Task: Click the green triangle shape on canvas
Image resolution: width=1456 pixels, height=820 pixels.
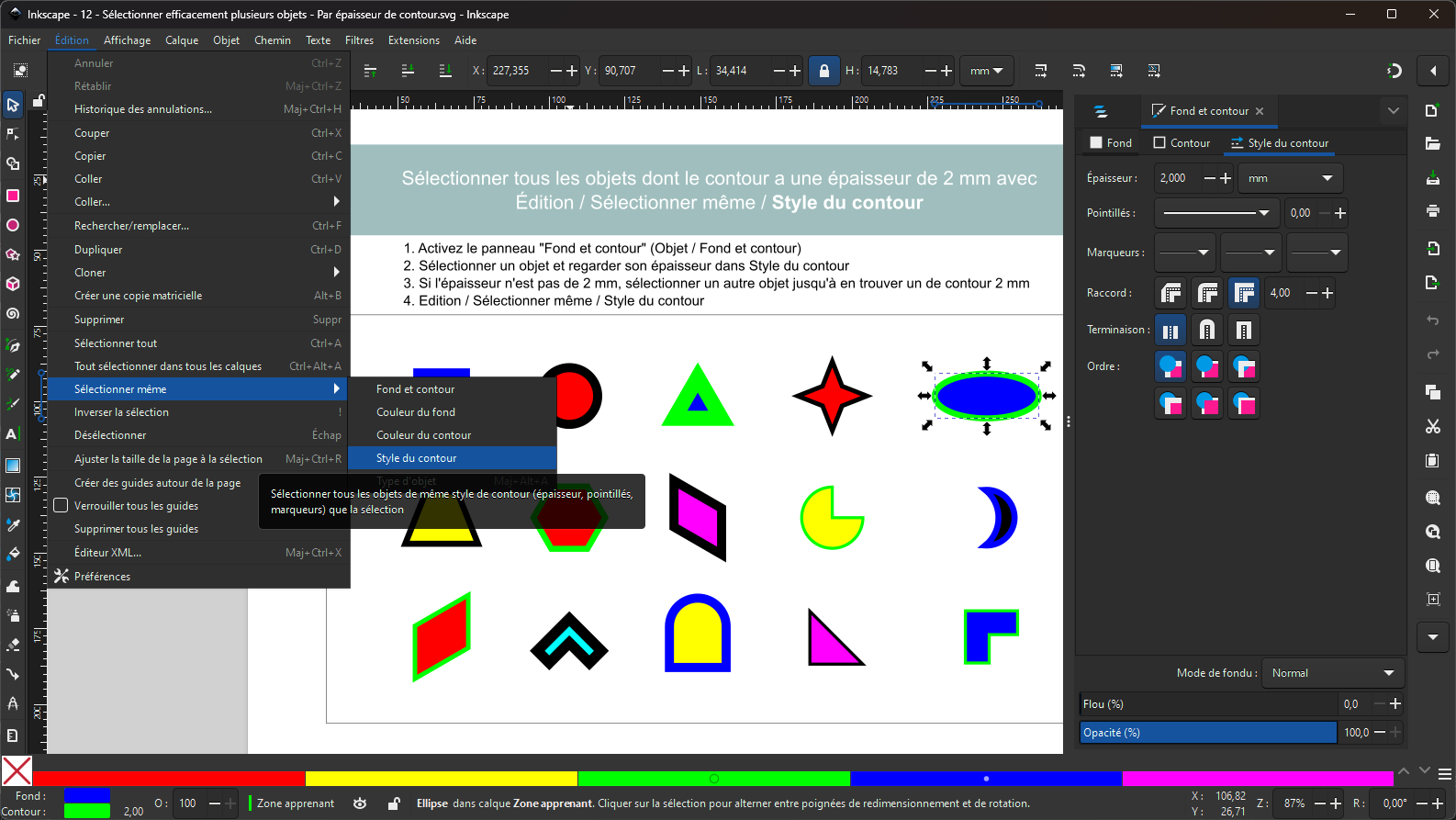Action: [698, 396]
